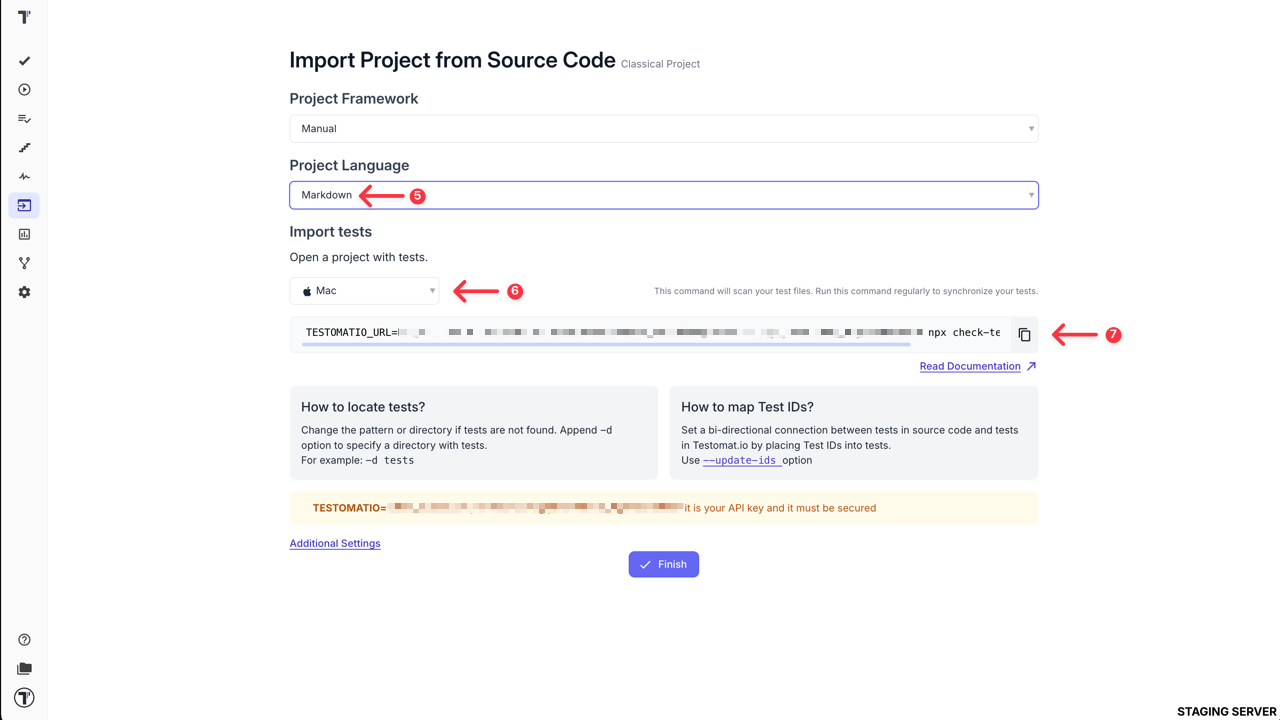
Task: Open the Help icon at the bottom
Action: (24, 639)
